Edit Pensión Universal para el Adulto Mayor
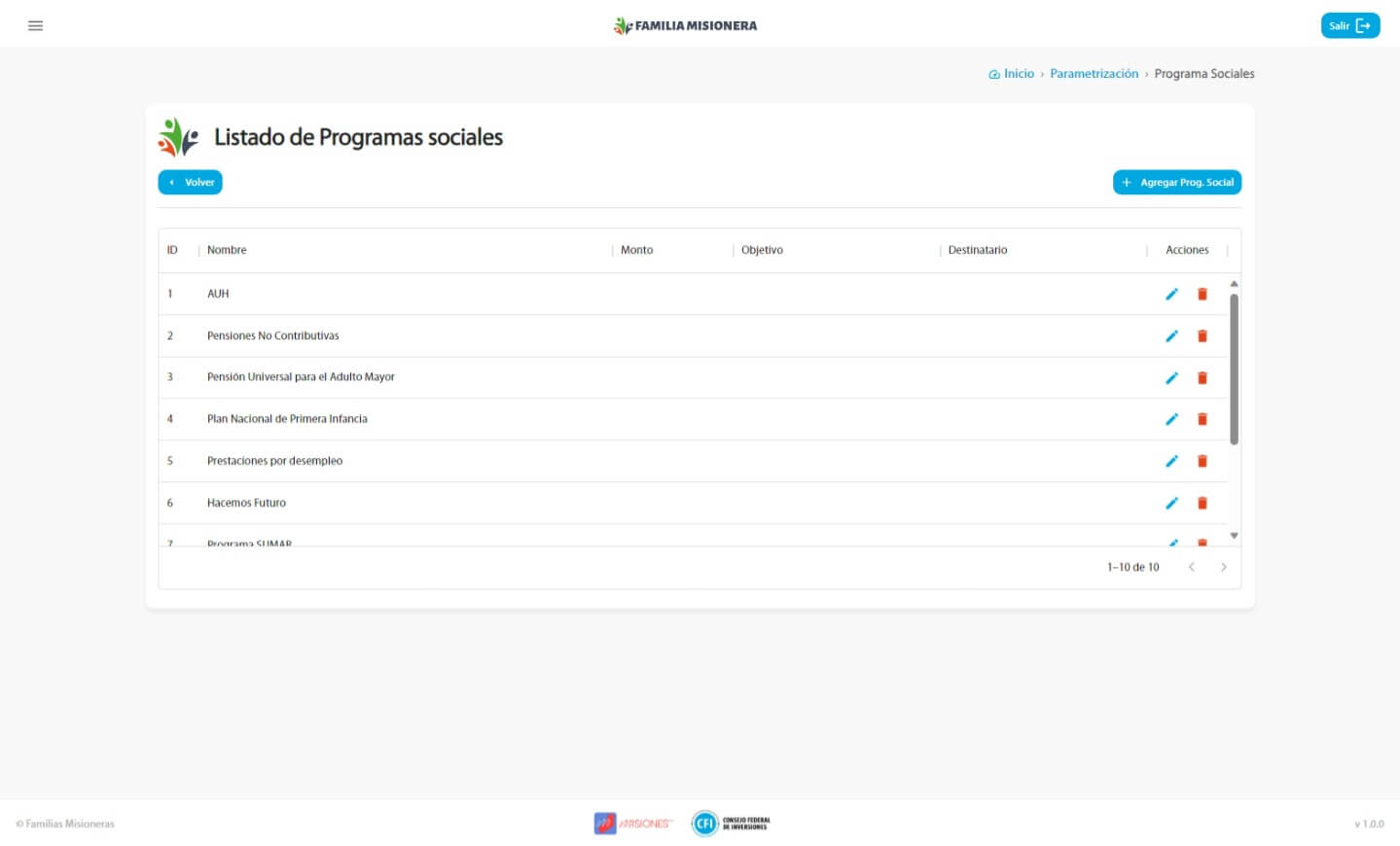This screenshot has height=846, width=1400. tap(1171, 377)
